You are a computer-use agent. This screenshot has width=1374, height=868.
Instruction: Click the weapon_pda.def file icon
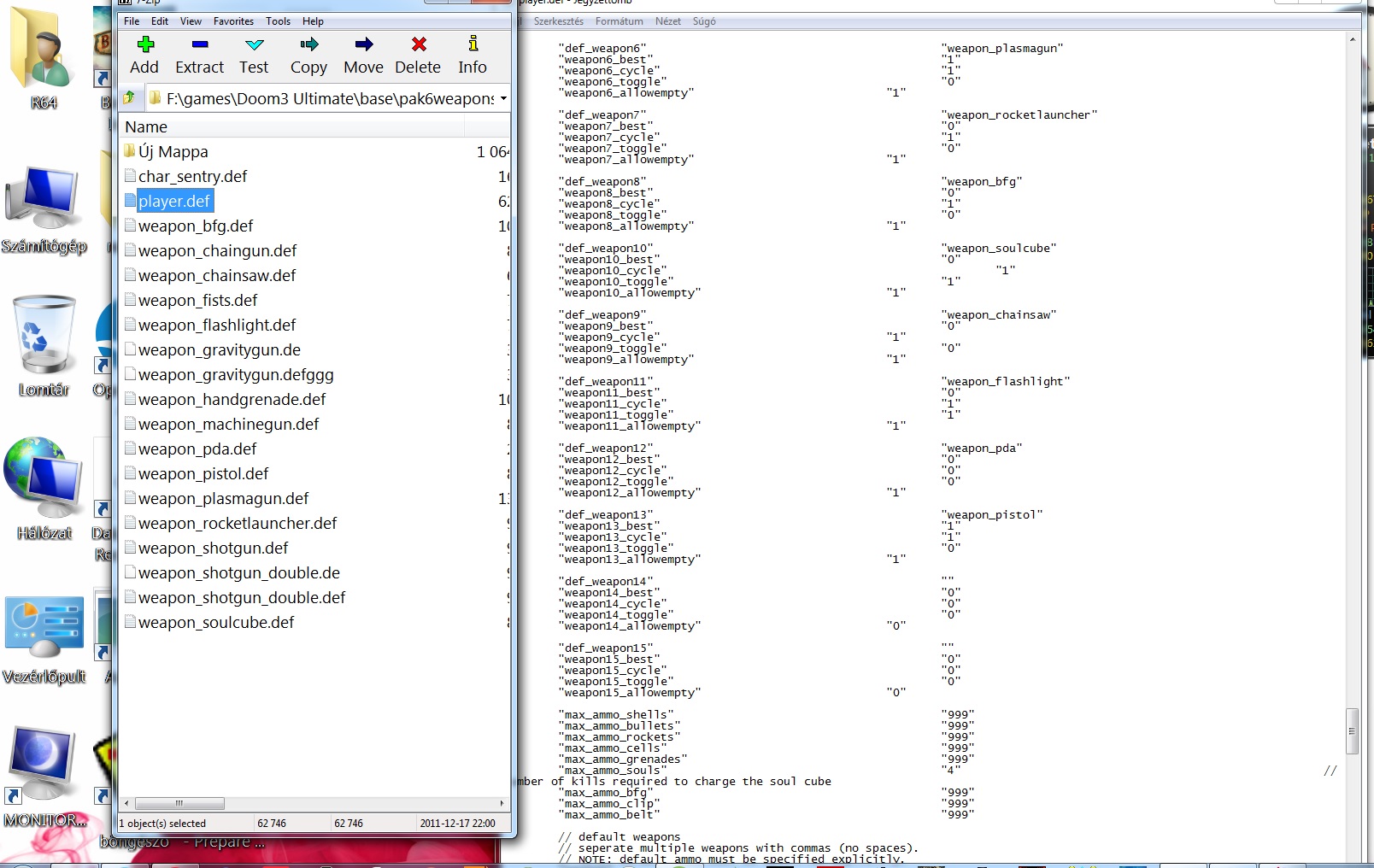(131, 449)
